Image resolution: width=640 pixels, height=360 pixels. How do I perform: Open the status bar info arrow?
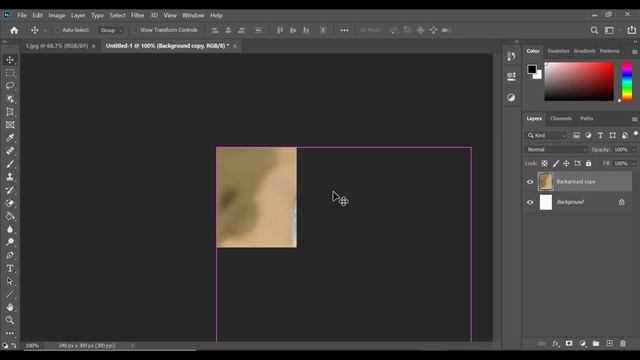(132, 346)
